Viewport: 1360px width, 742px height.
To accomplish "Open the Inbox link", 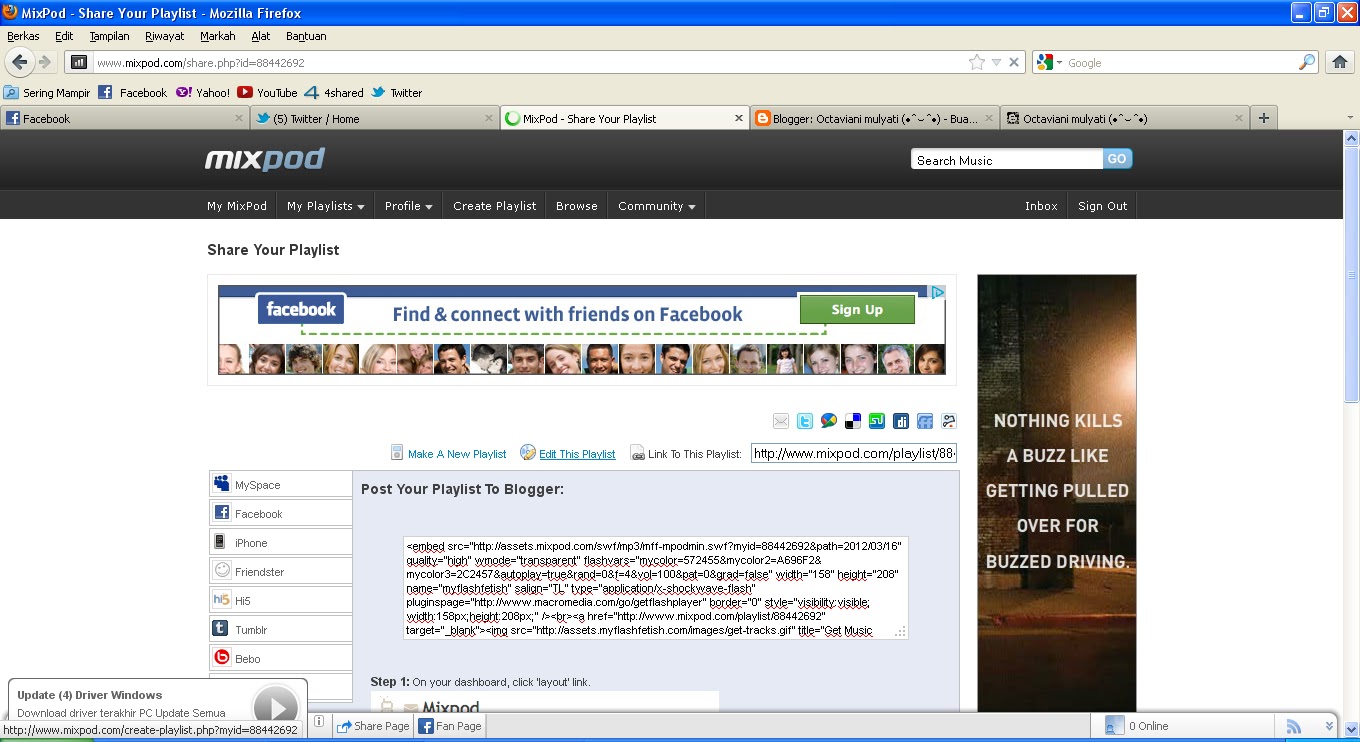I will [x=1041, y=206].
